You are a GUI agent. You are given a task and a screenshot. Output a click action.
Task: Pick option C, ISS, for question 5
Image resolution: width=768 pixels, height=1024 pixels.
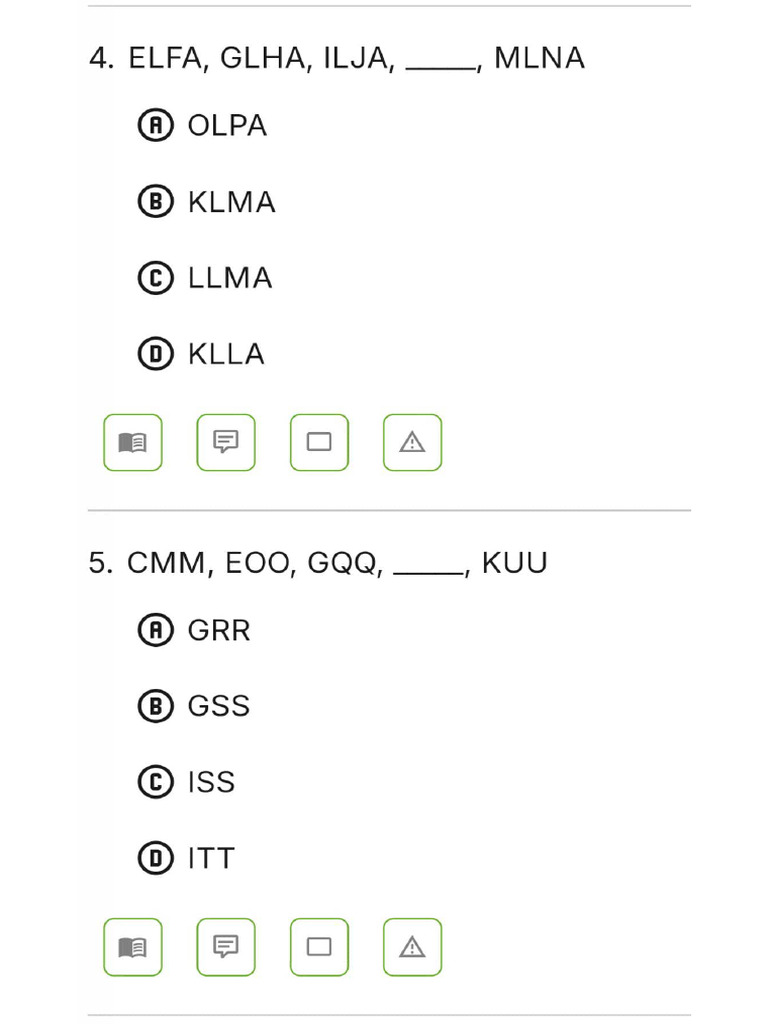point(155,782)
